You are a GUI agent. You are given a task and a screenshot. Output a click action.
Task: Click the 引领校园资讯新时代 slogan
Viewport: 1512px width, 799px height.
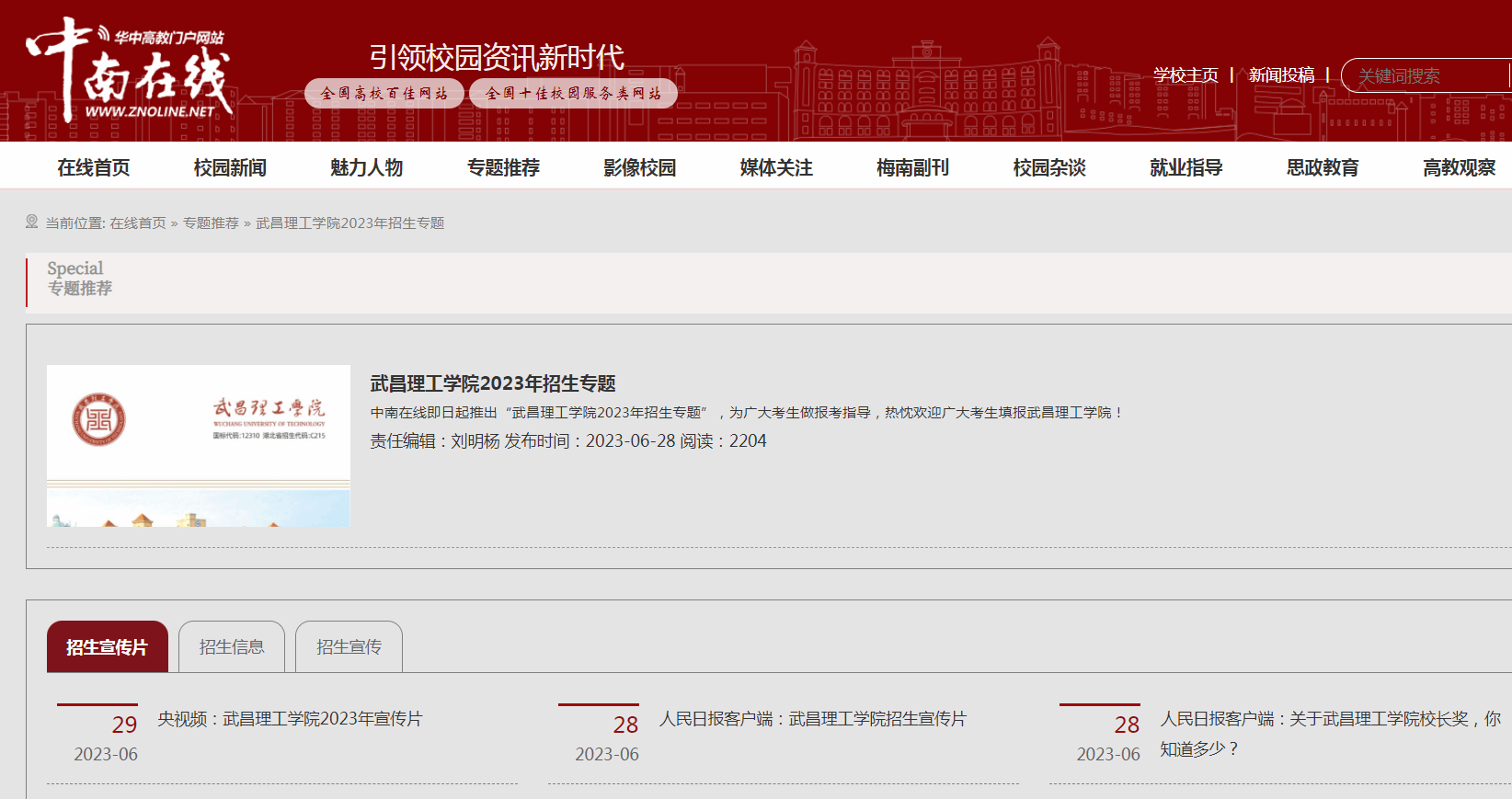click(497, 57)
